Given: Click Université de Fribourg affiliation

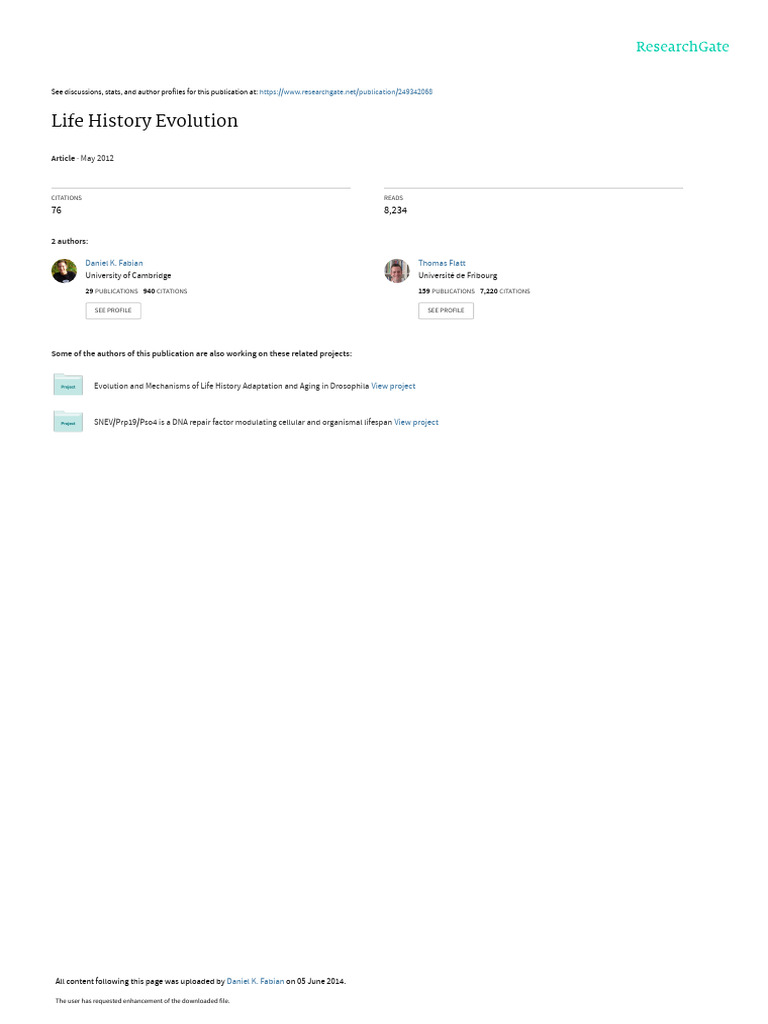Looking at the screenshot, I should pos(457,276).
